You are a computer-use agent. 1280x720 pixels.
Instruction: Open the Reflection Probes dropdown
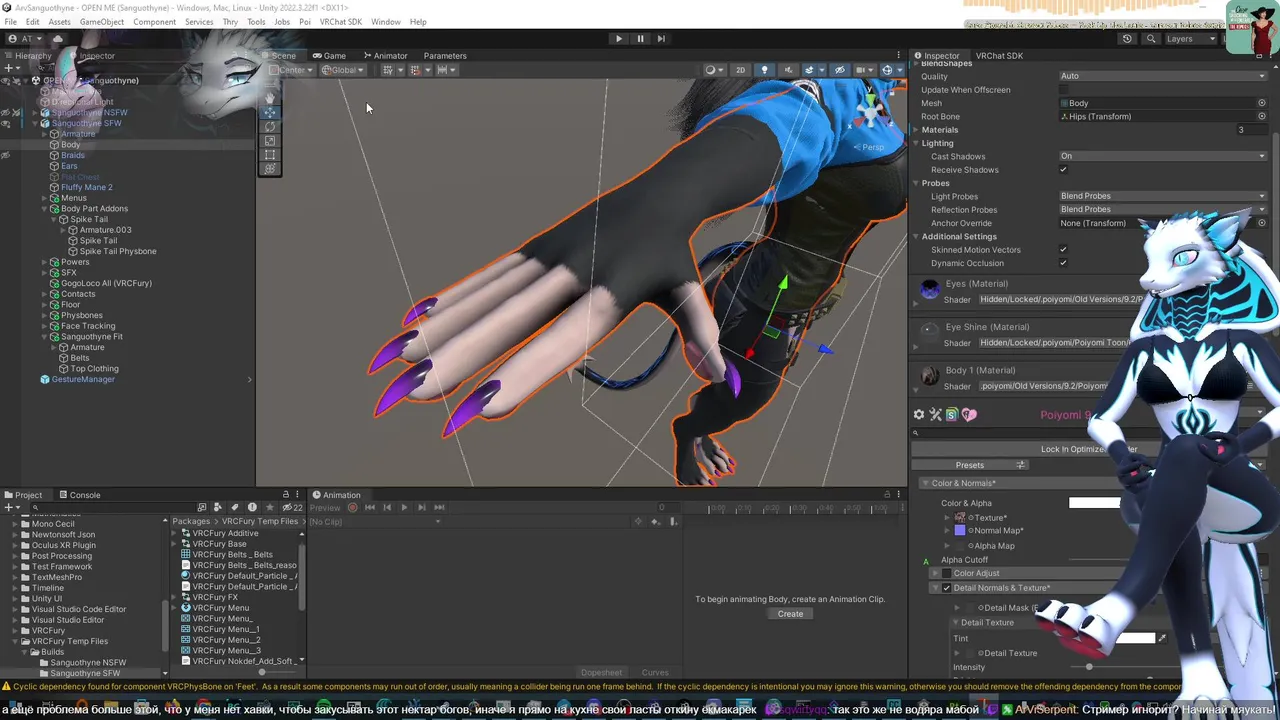tap(1163, 209)
